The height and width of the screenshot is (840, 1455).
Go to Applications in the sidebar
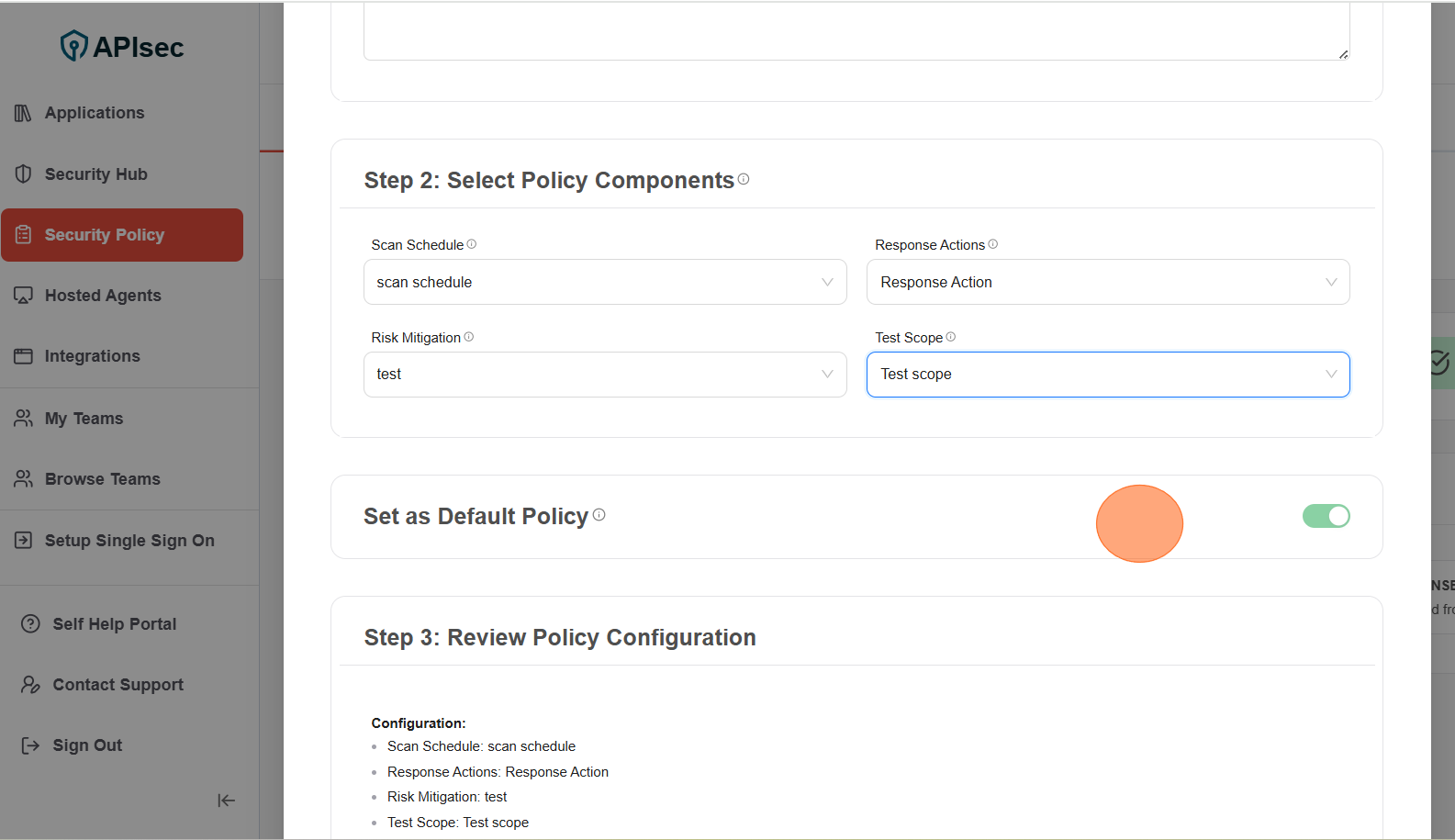click(x=95, y=113)
